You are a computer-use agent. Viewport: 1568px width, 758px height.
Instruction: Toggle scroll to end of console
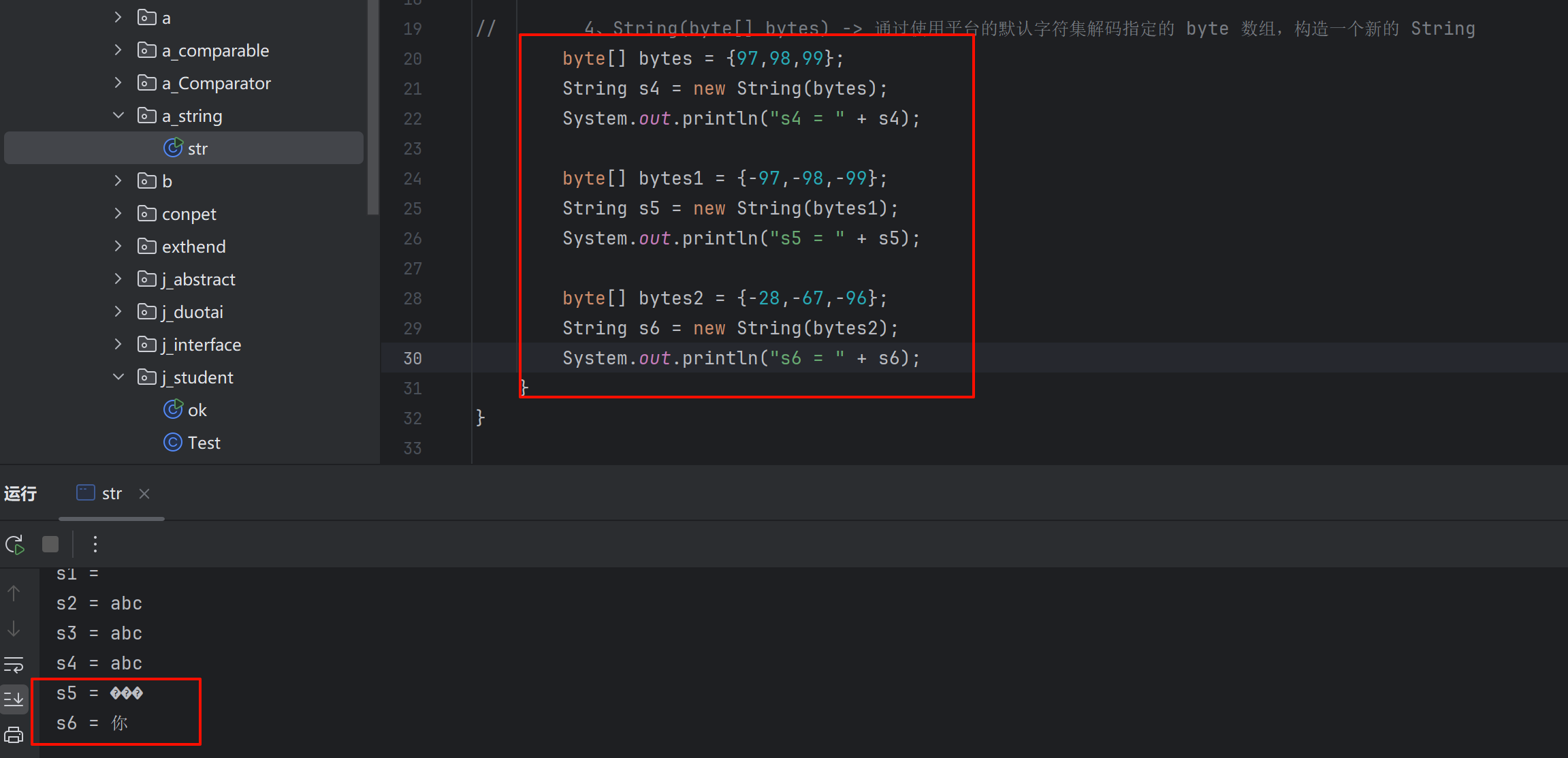(x=14, y=699)
